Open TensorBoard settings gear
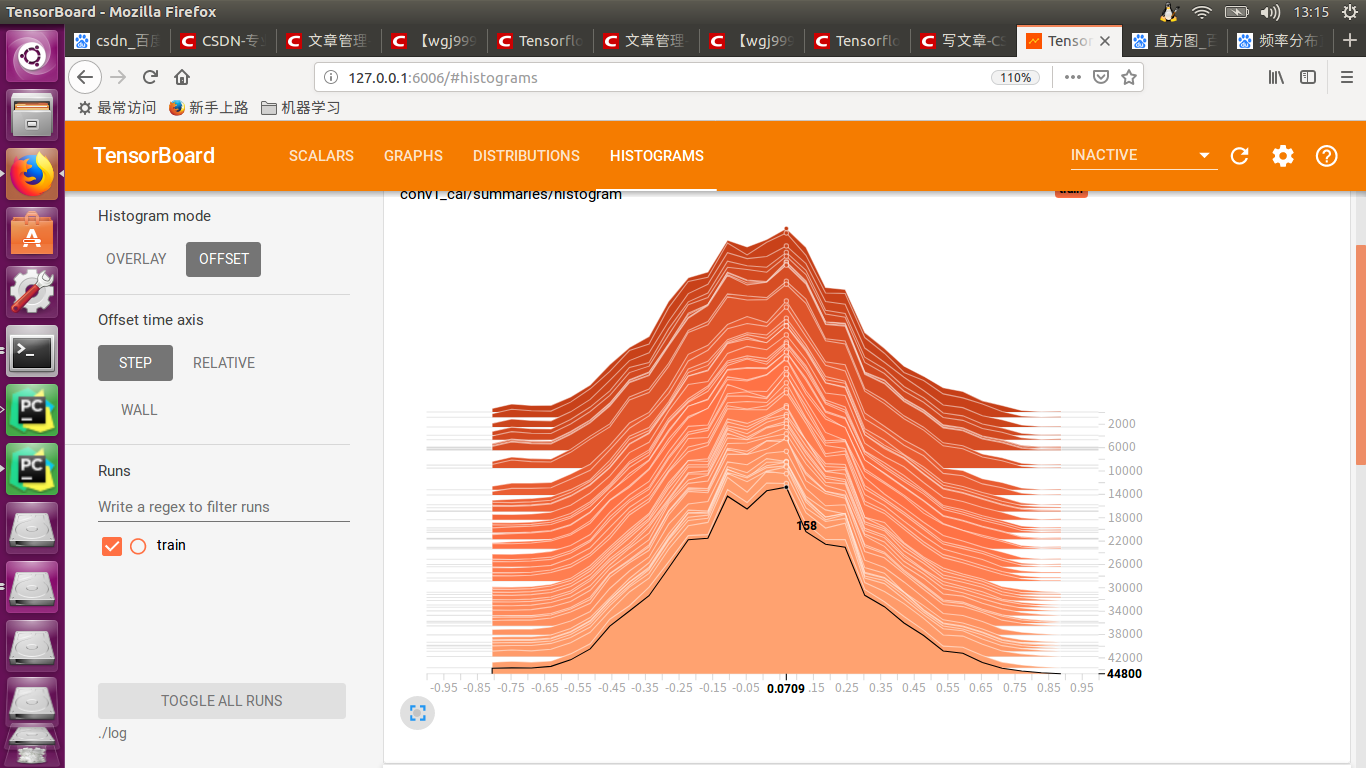 [1283, 156]
